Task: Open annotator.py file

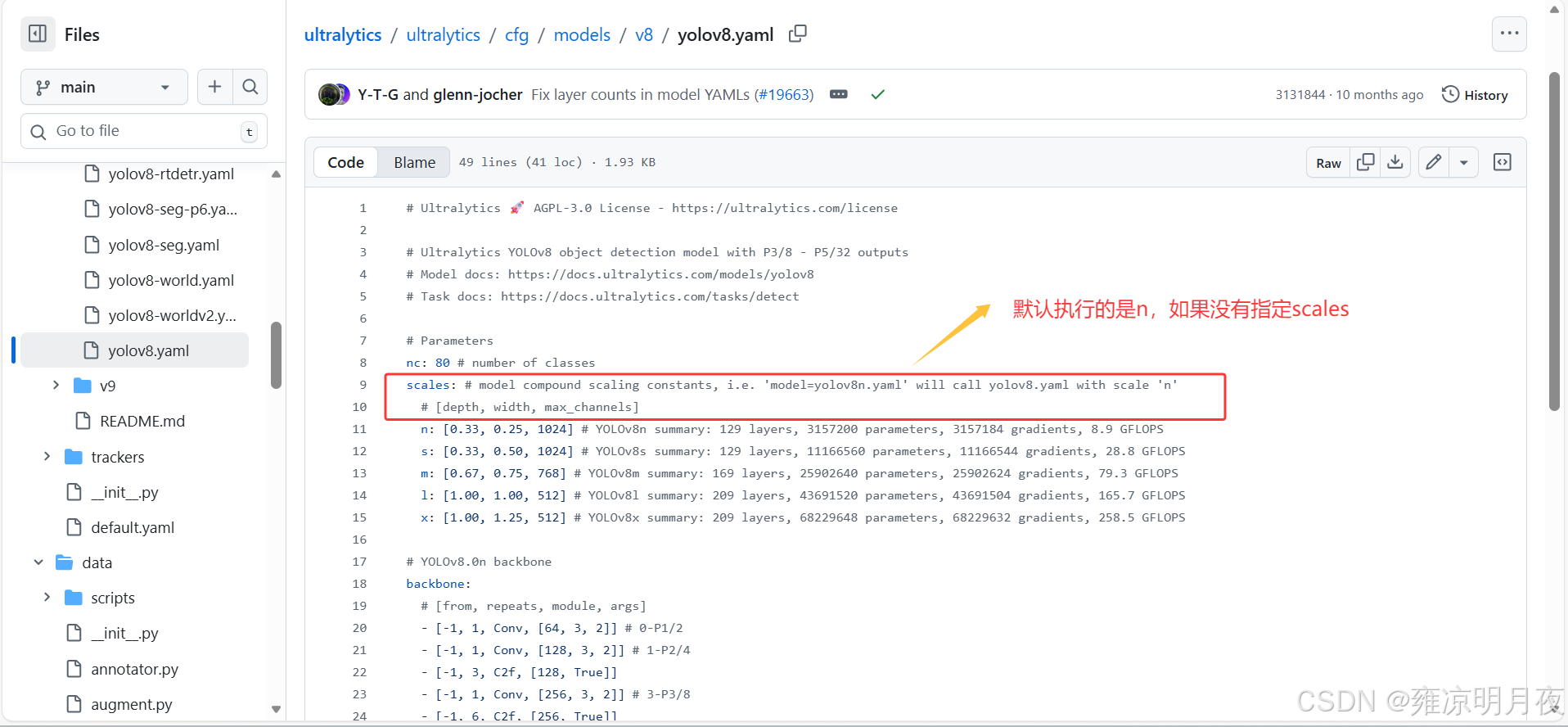Action: tap(135, 669)
